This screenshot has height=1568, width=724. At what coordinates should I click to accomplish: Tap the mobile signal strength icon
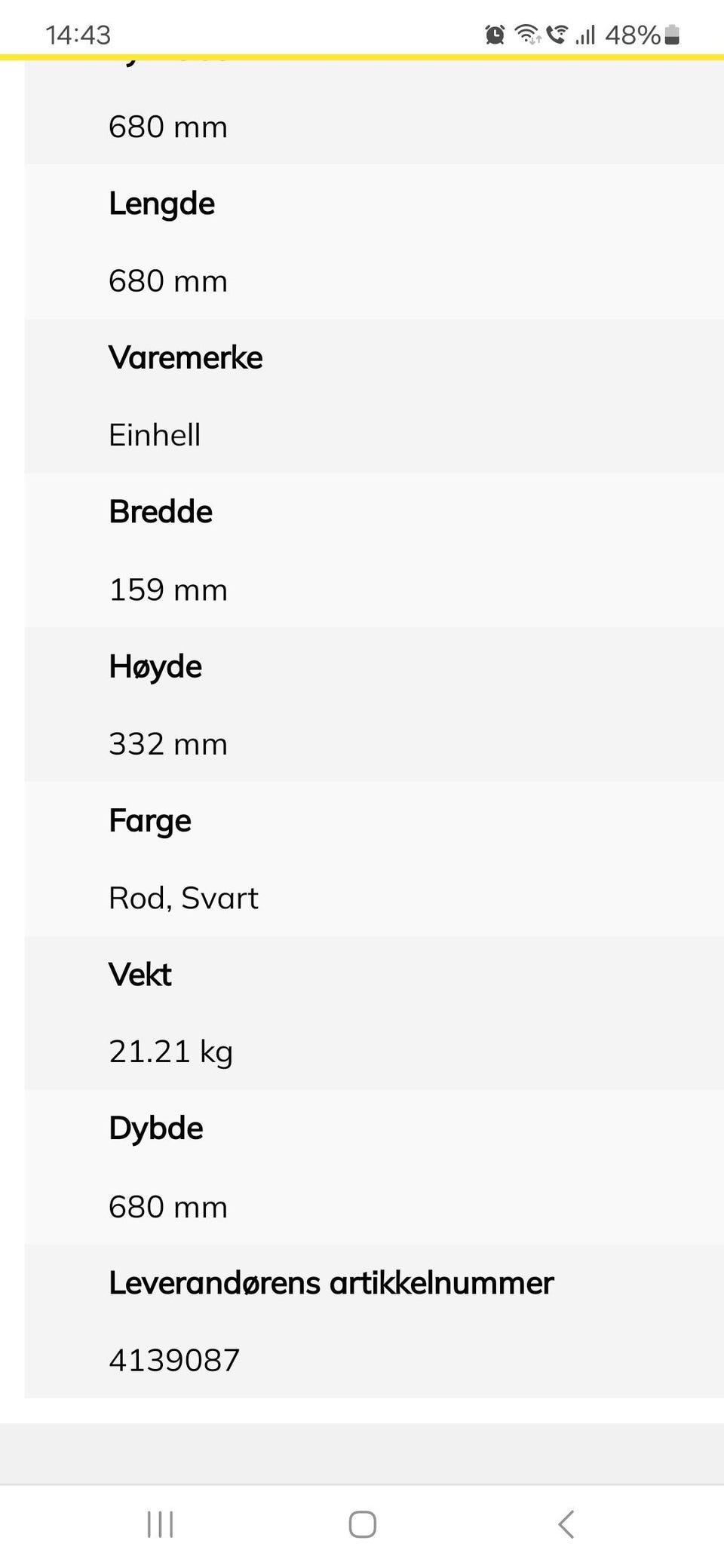[x=585, y=35]
